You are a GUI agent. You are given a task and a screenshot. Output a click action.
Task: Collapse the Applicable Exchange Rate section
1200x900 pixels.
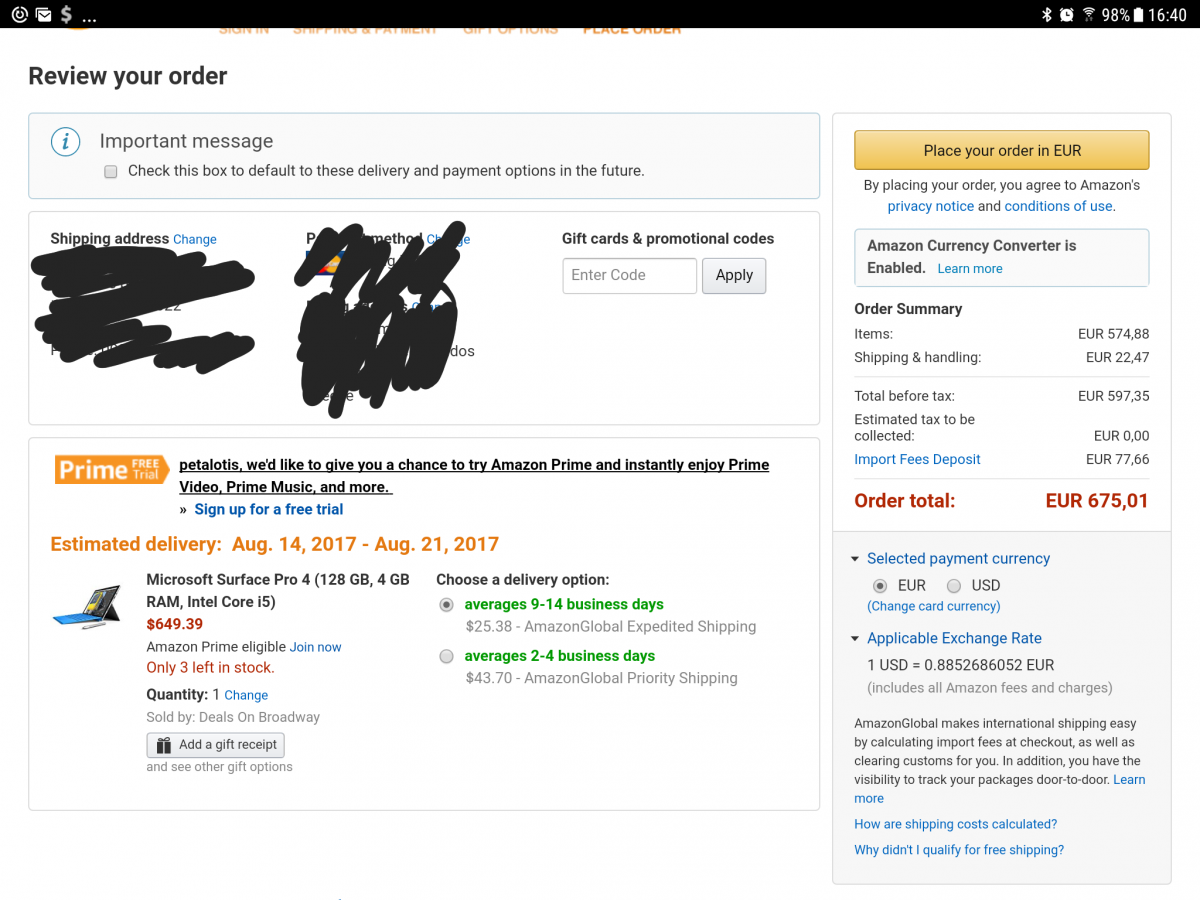click(x=855, y=639)
